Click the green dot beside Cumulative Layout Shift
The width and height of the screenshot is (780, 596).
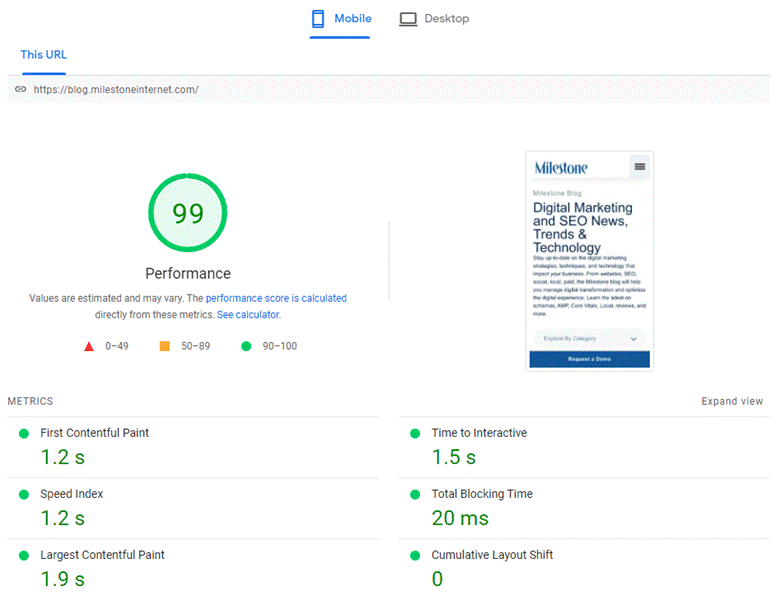pos(415,555)
